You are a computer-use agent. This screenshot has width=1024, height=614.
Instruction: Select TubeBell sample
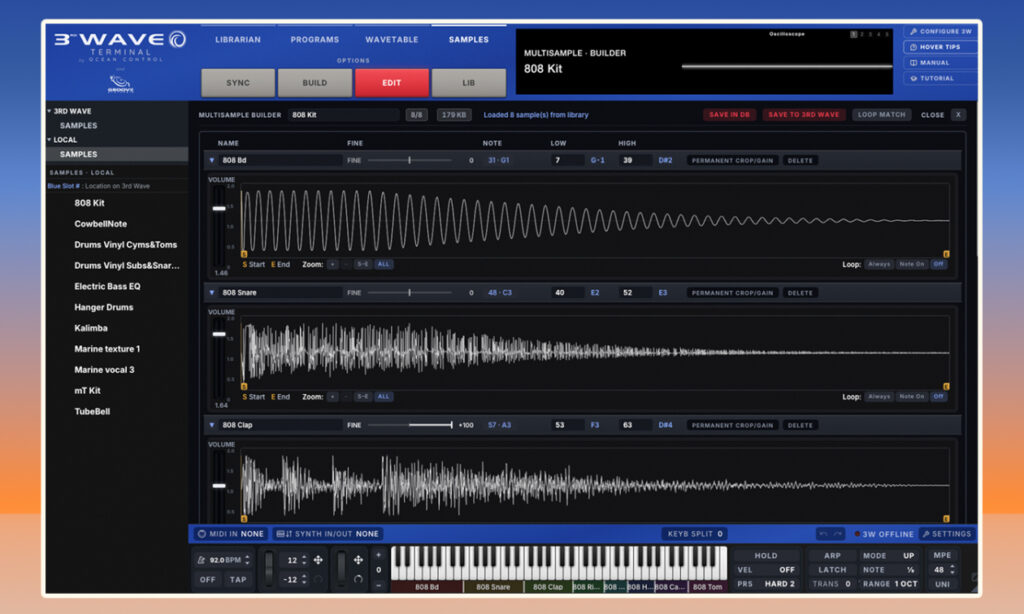(92, 412)
